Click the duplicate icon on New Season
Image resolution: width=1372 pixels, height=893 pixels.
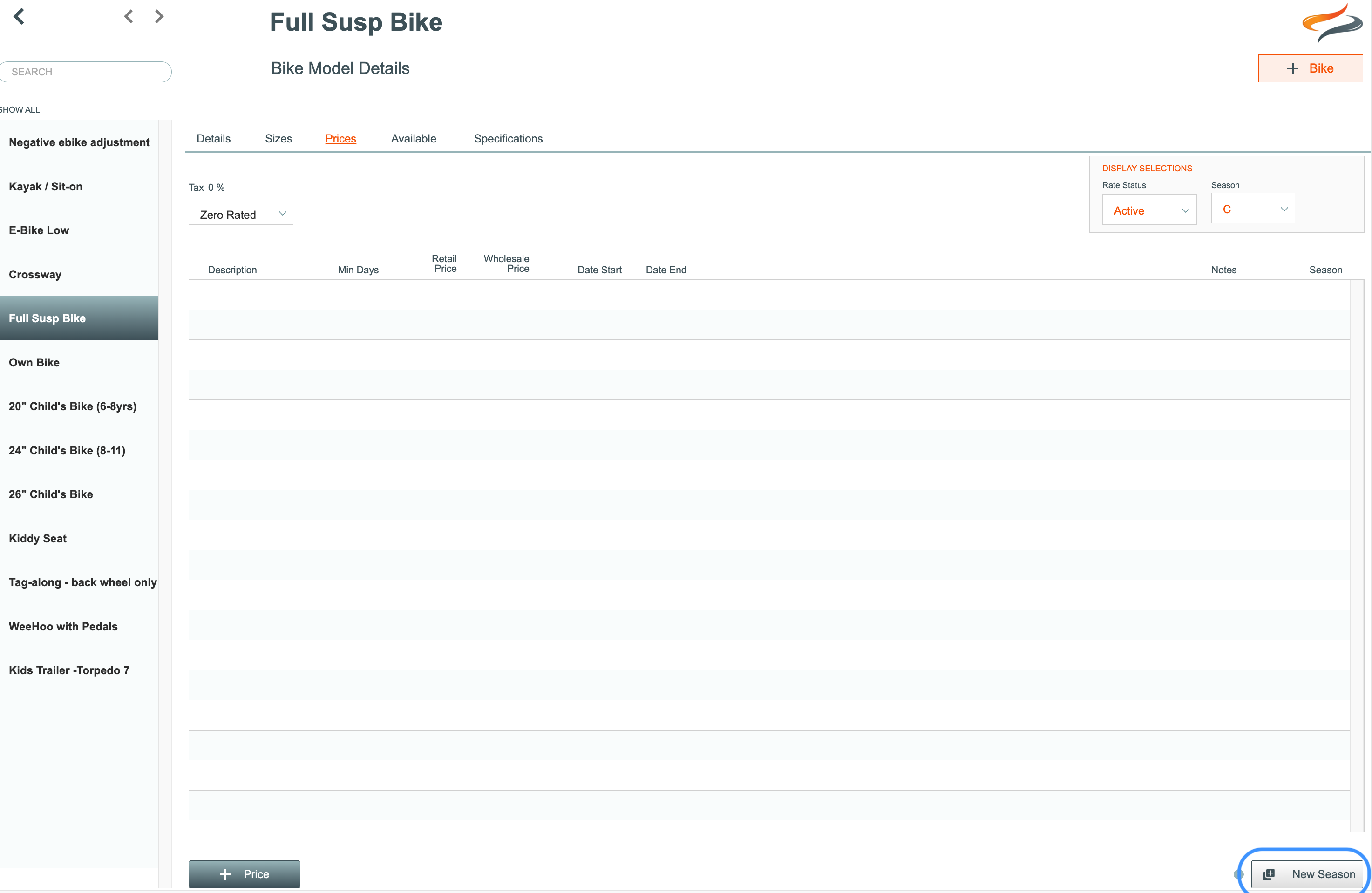coord(1268,874)
